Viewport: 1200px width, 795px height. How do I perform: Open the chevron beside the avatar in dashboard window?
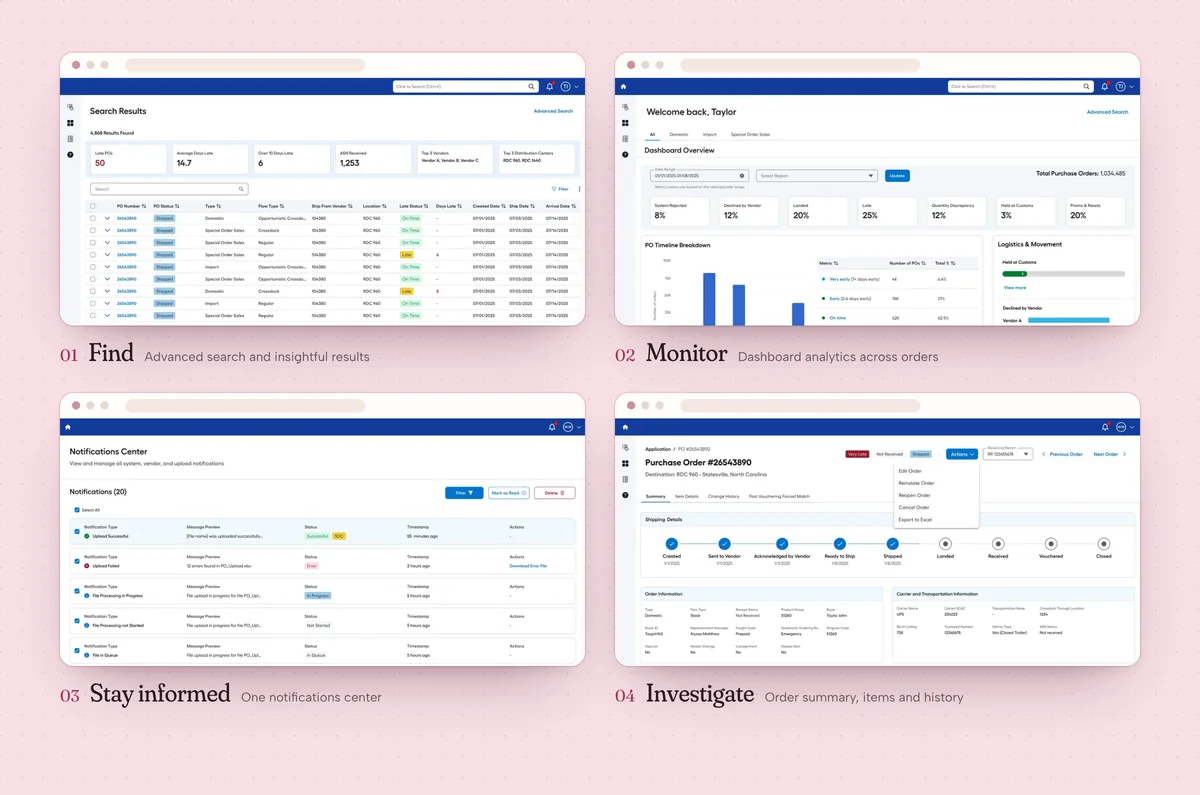(x=1132, y=87)
